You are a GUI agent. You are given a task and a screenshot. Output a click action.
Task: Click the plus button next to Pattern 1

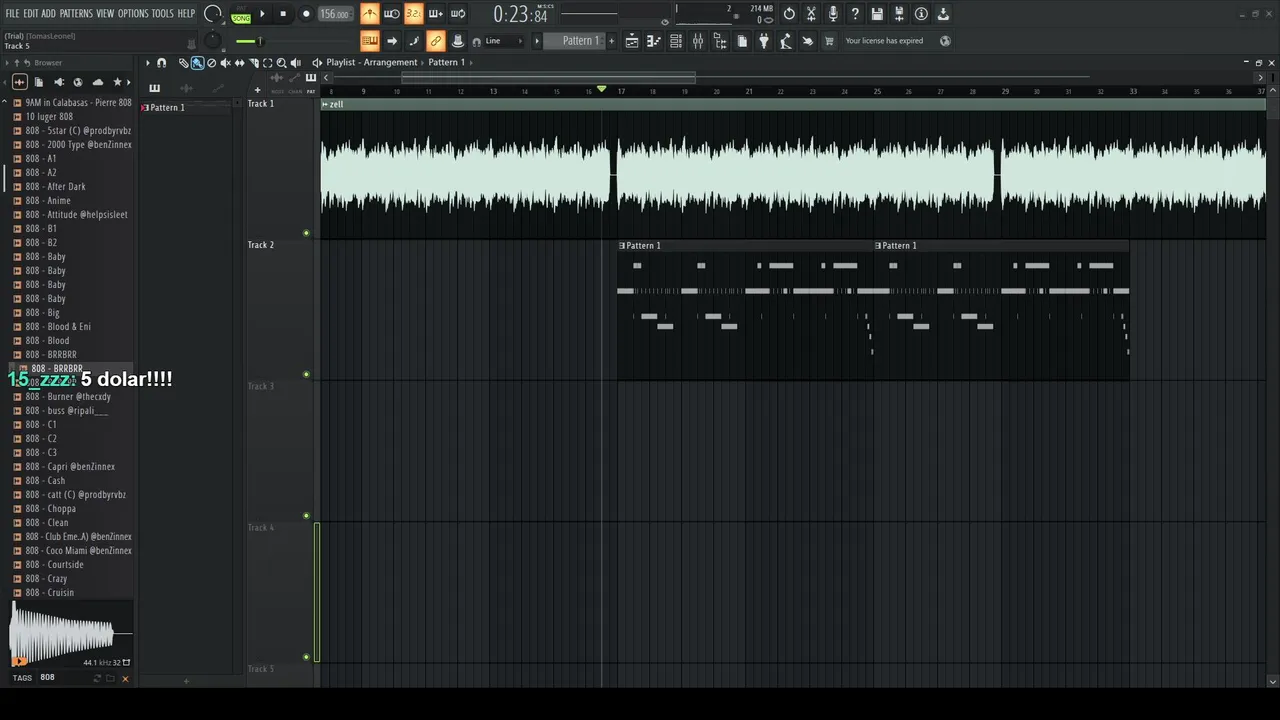tap(611, 41)
